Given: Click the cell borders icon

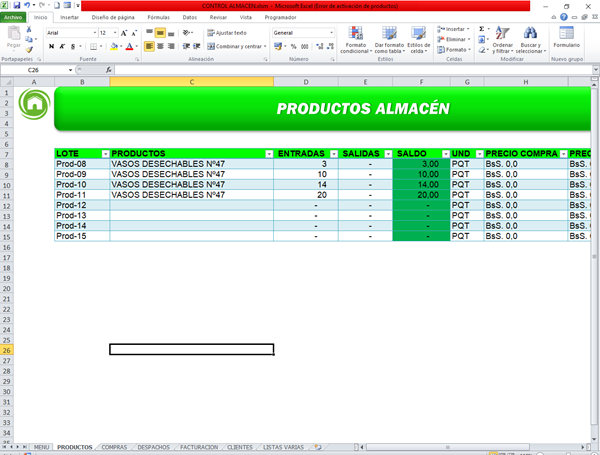Looking at the screenshot, I should (x=93, y=47).
